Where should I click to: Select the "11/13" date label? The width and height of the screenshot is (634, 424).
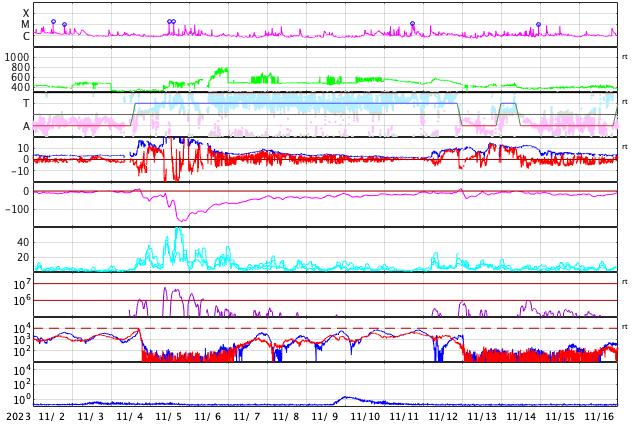[482, 416]
